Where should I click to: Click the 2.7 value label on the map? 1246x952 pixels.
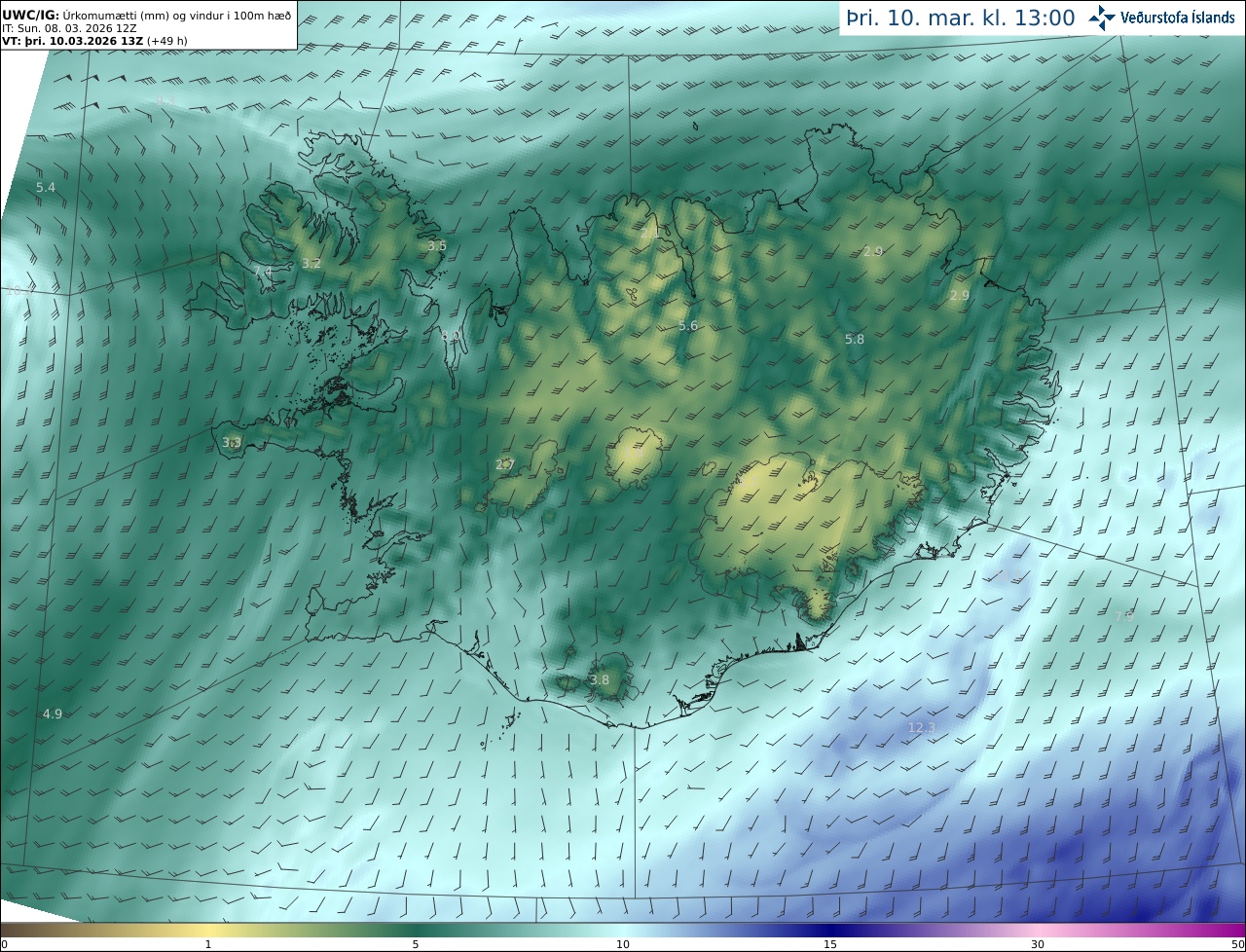point(505,465)
